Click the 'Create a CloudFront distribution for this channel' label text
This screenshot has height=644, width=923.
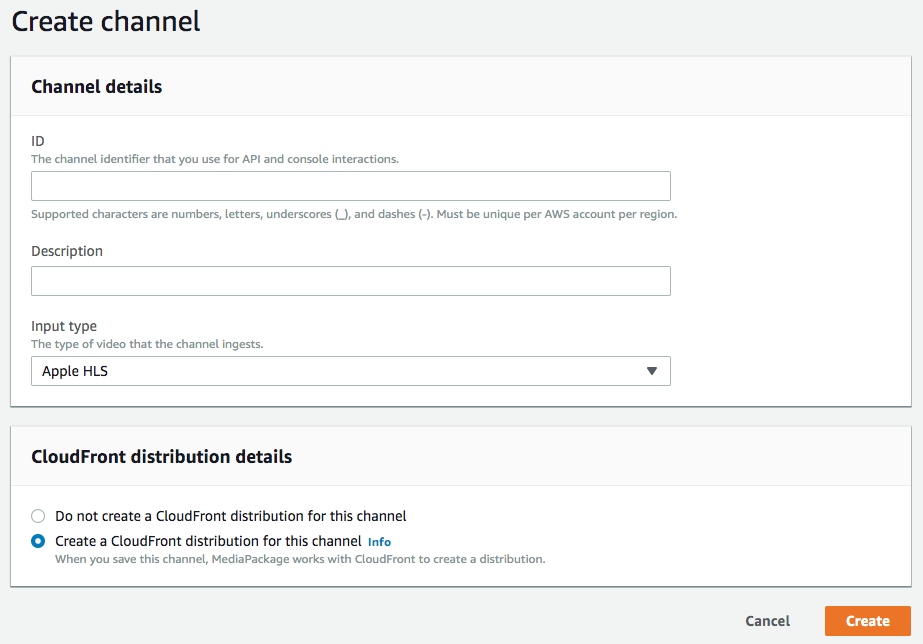tap(208, 541)
